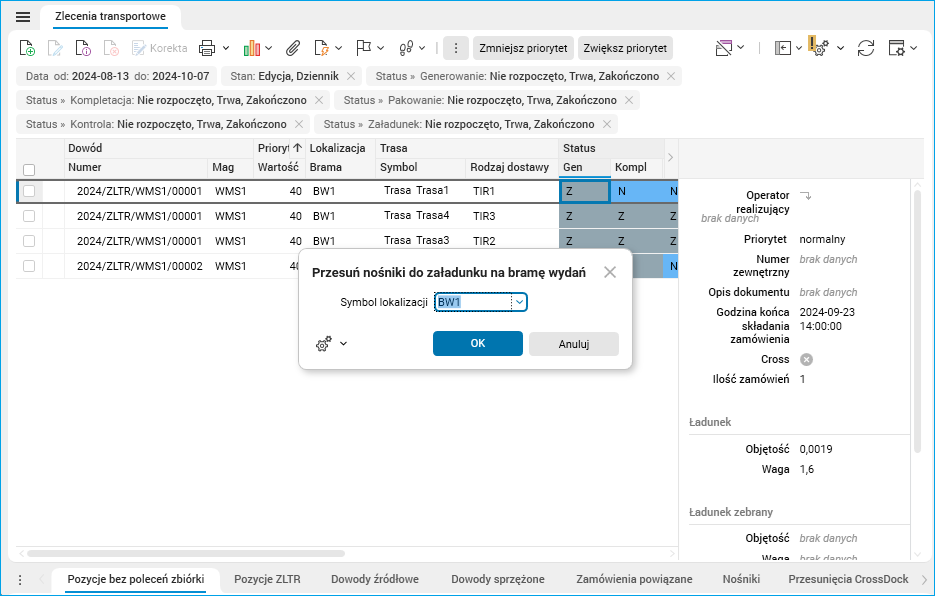Click the gear icon in the dialog
935x596 pixels.
324,344
